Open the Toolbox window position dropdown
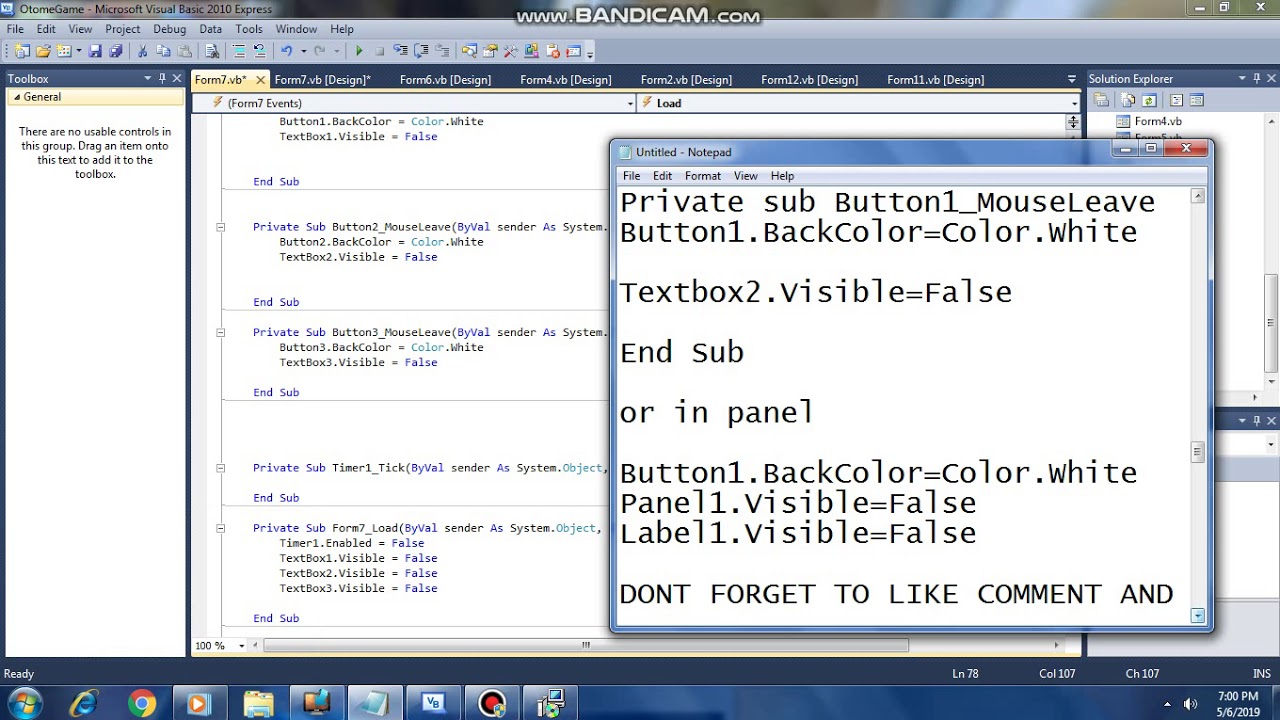 [147, 78]
